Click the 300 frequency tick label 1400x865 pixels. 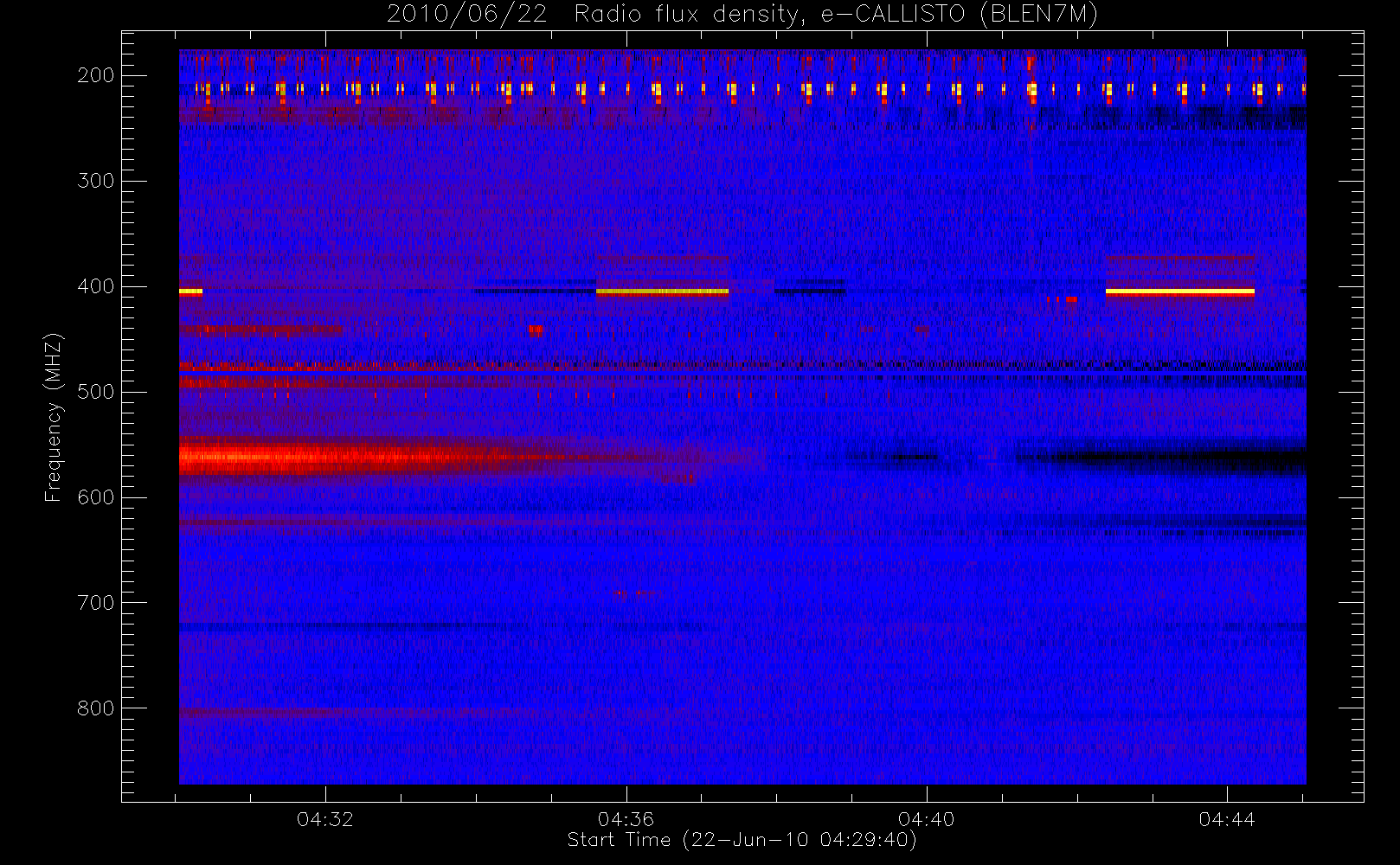tap(96, 181)
